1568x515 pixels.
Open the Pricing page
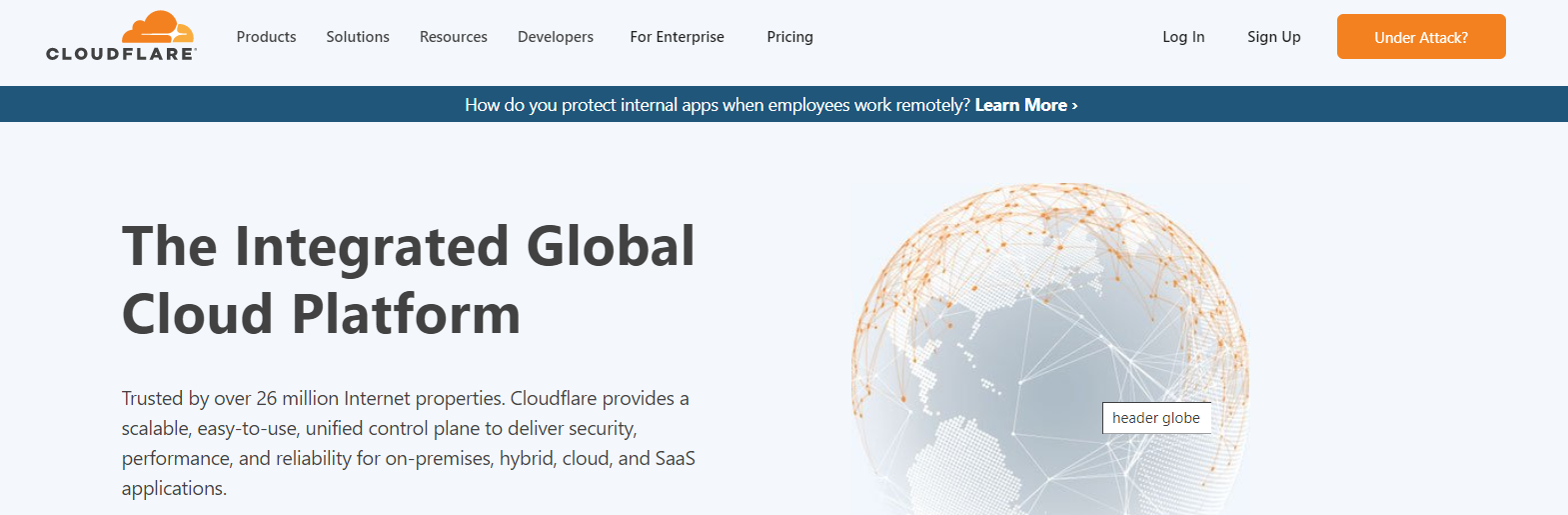tap(789, 37)
